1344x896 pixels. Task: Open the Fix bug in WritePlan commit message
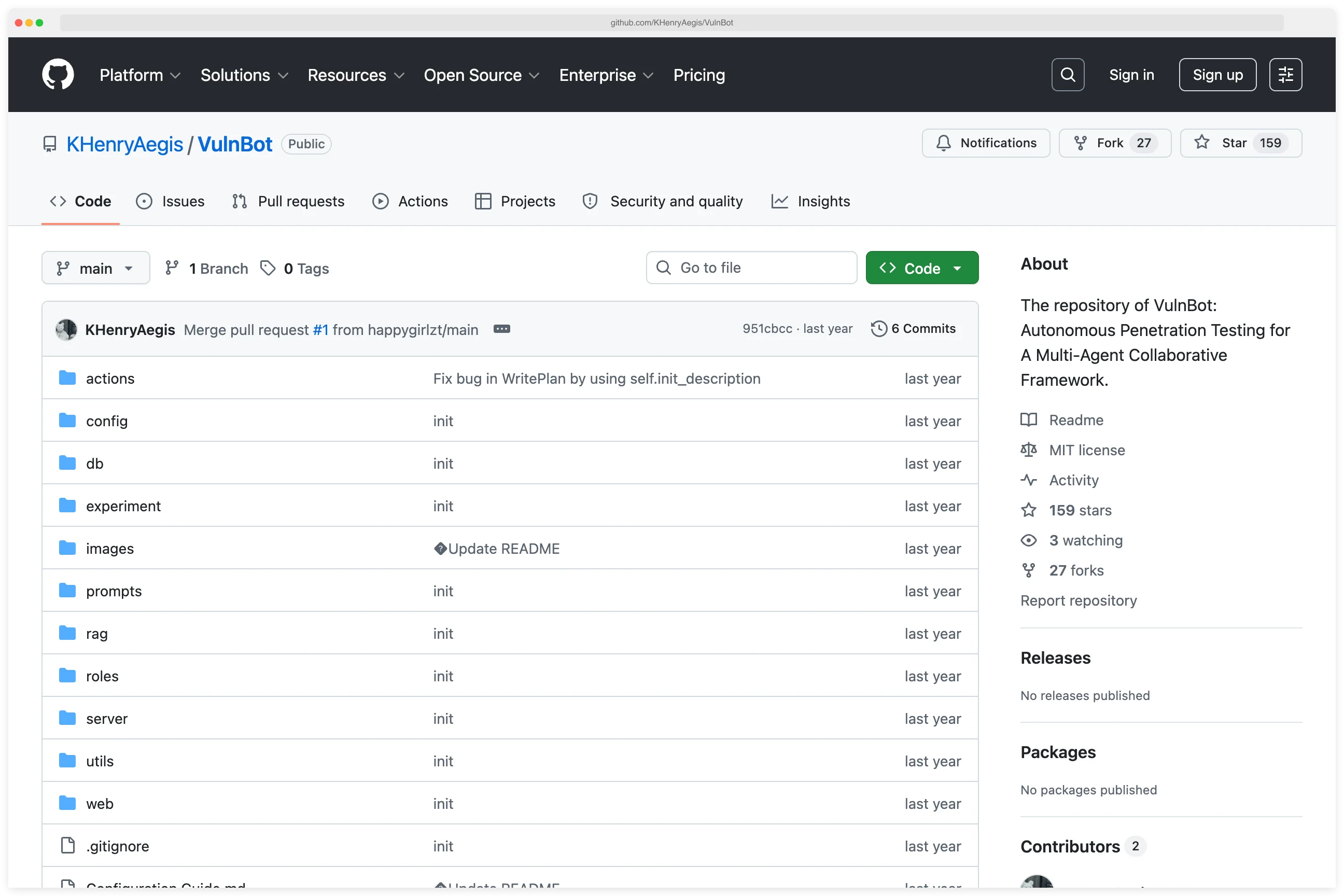point(597,379)
